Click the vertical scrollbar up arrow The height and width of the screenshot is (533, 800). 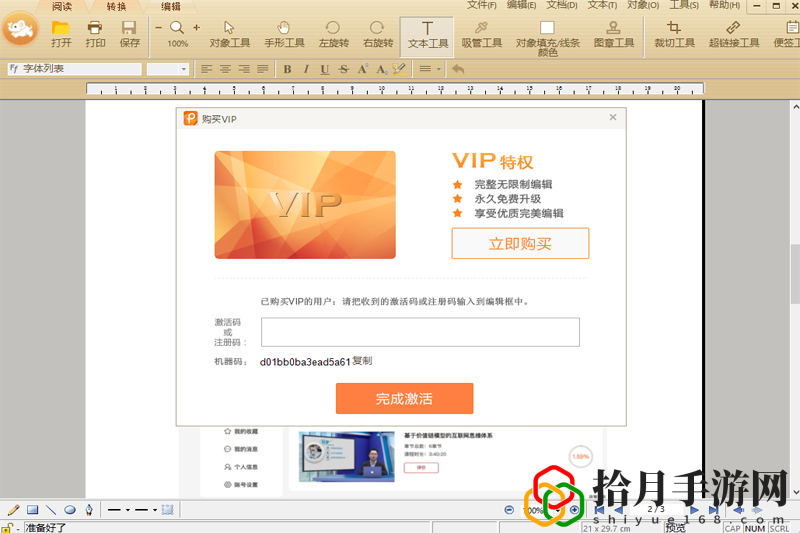point(795,107)
